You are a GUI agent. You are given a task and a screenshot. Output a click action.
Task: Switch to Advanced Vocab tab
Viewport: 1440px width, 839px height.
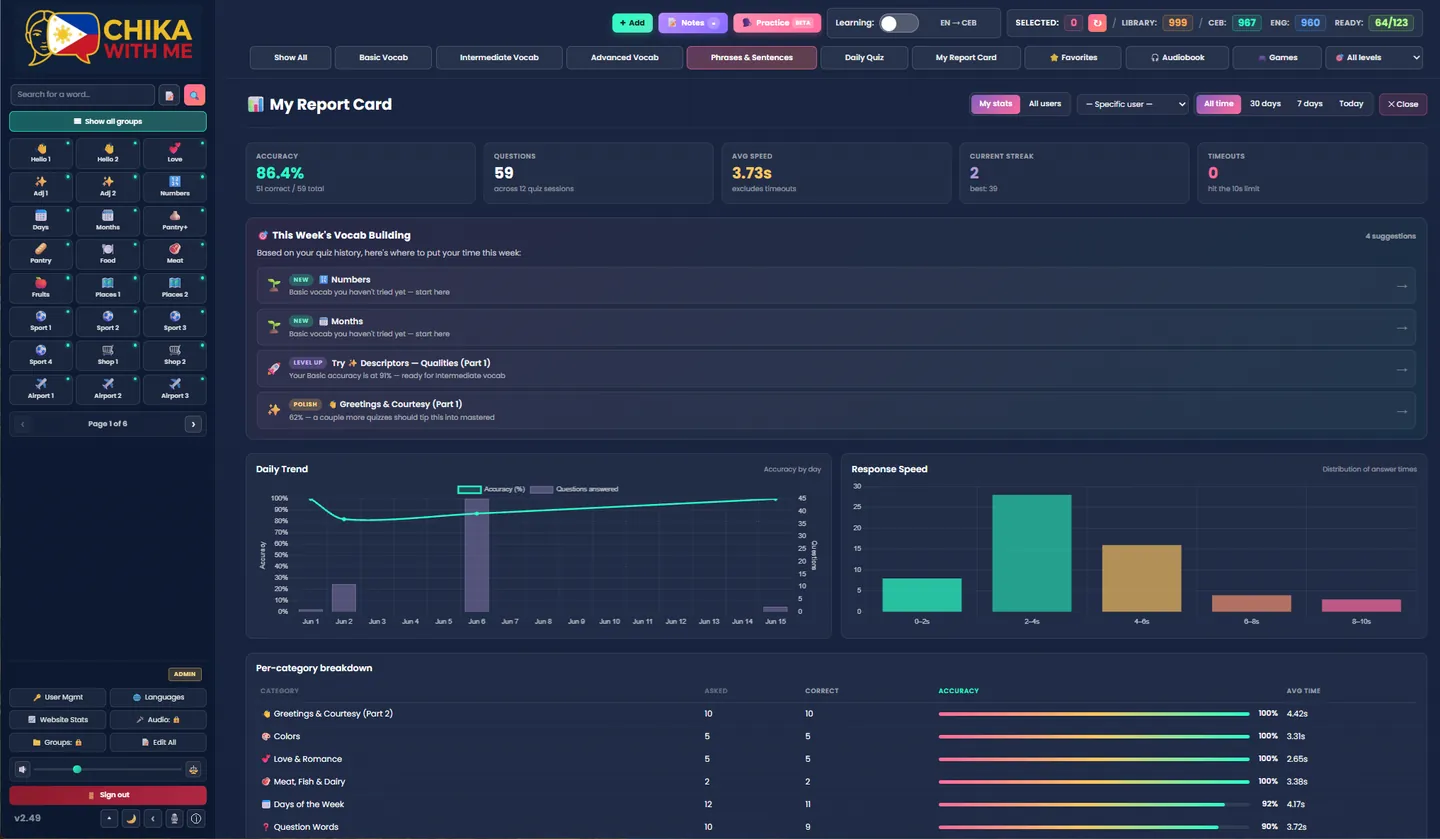point(625,58)
